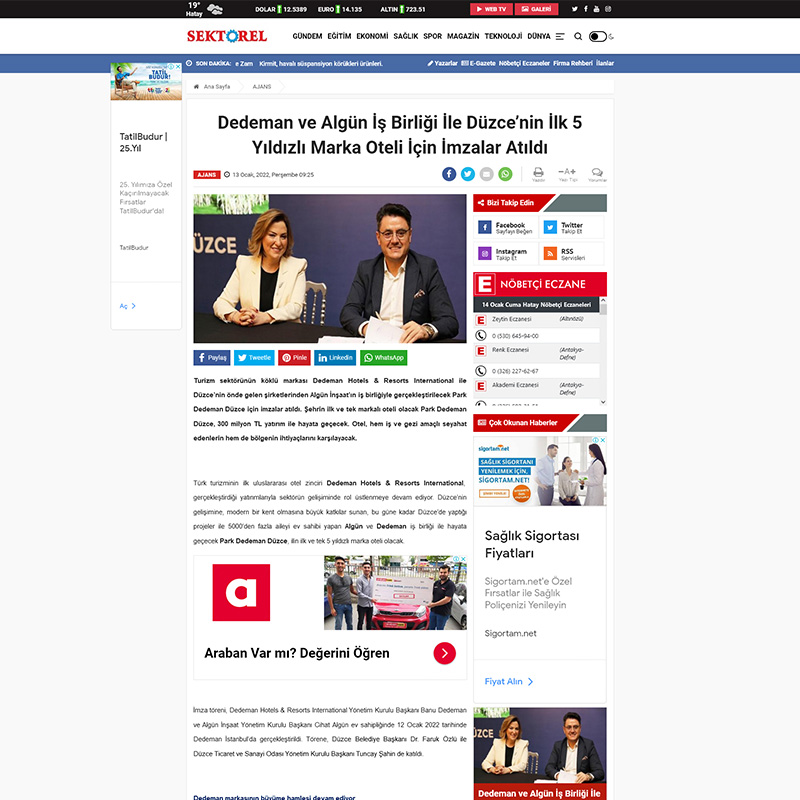800x800 pixels.
Task: Change font size with Yazı Tipi icon
Action: click(x=568, y=173)
